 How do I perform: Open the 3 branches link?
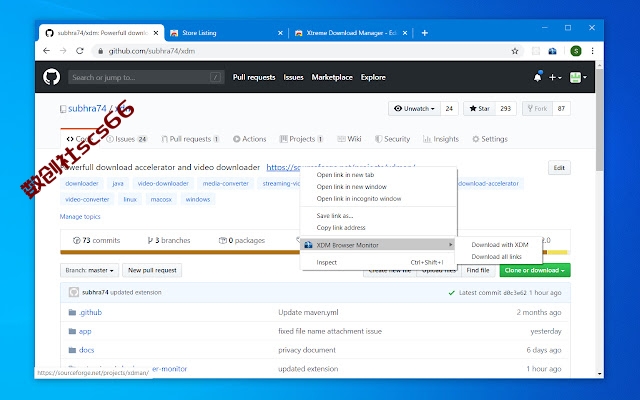coord(169,240)
